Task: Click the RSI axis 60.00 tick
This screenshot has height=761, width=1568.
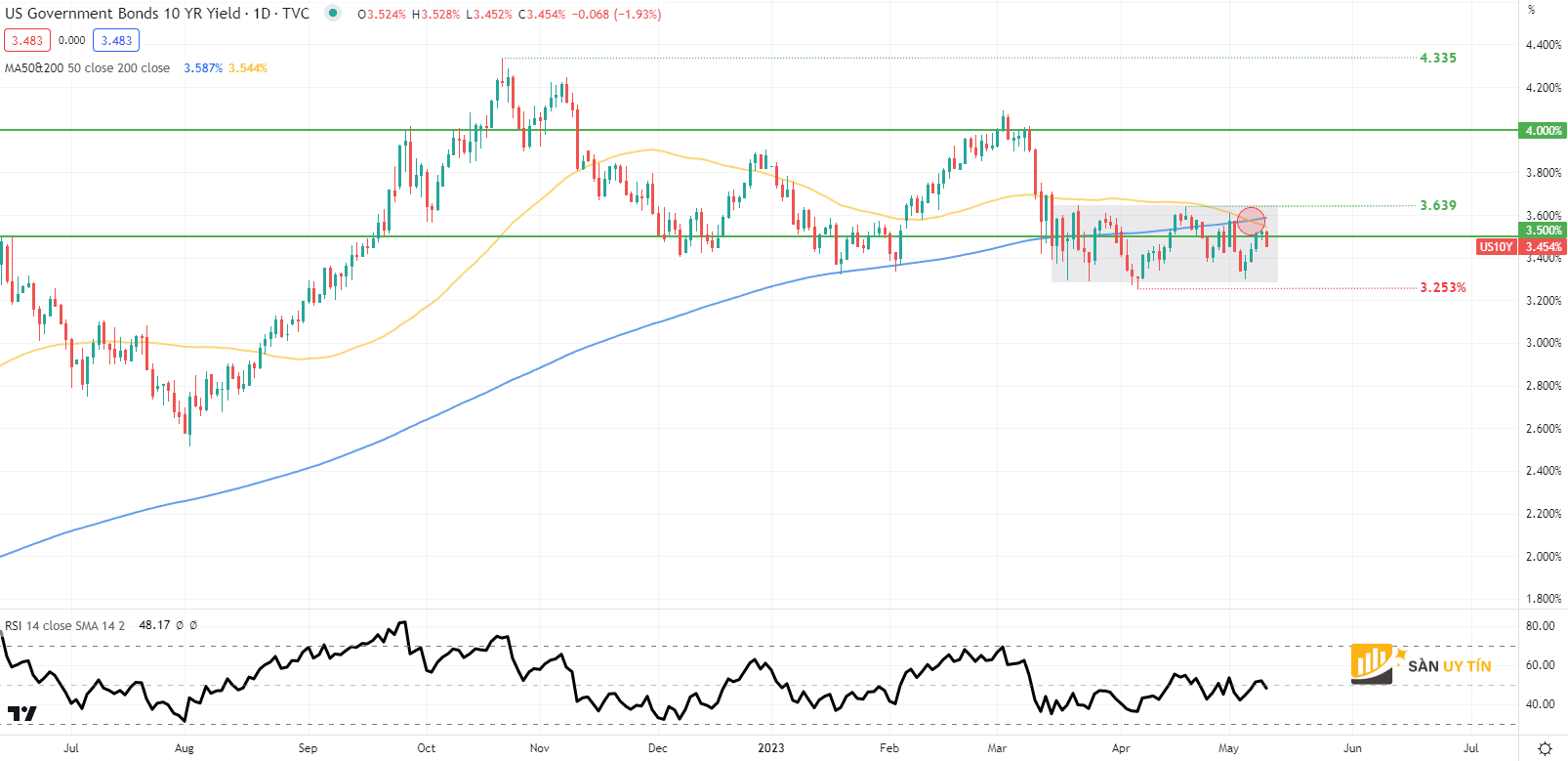Action: [1541, 665]
